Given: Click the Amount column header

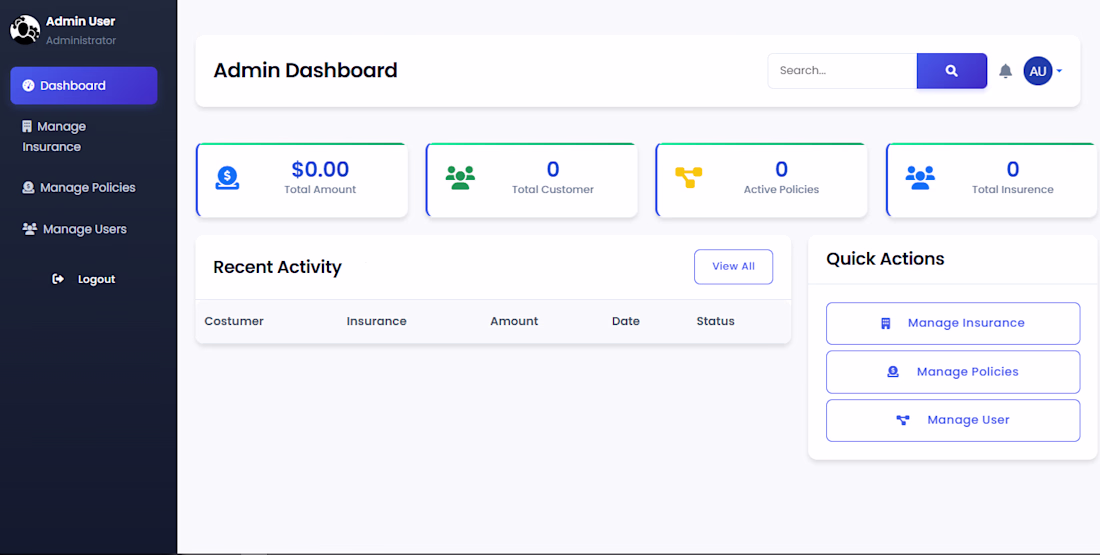Looking at the screenshot, I should pyautogui.click(x=514, y=321).
